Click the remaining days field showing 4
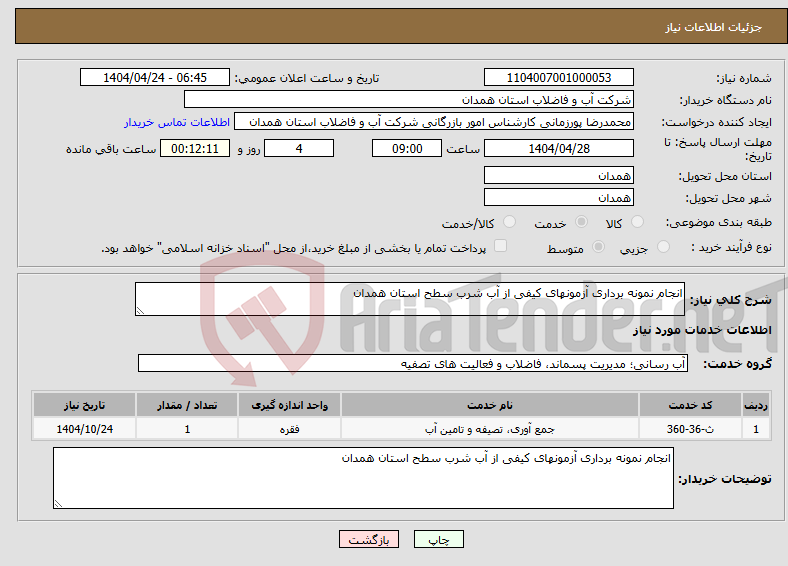The height and width of the screenshot is (566, 788). 299,148
